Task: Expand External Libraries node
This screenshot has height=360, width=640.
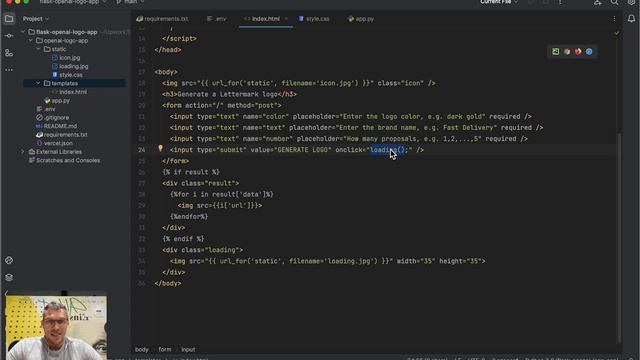Action: pyautogui.click(x=23, y=152)
